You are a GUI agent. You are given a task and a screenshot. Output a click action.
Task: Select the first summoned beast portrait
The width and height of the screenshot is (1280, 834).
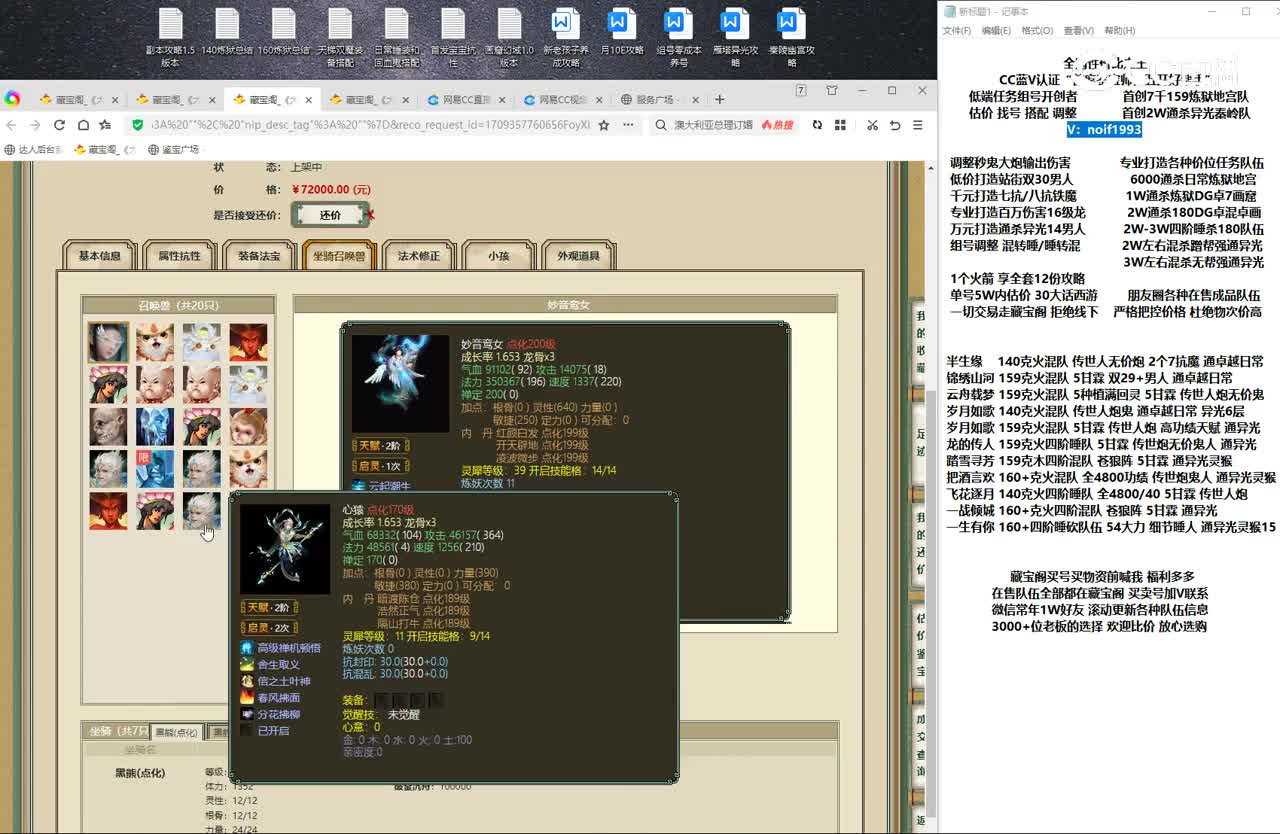point(108,342)
